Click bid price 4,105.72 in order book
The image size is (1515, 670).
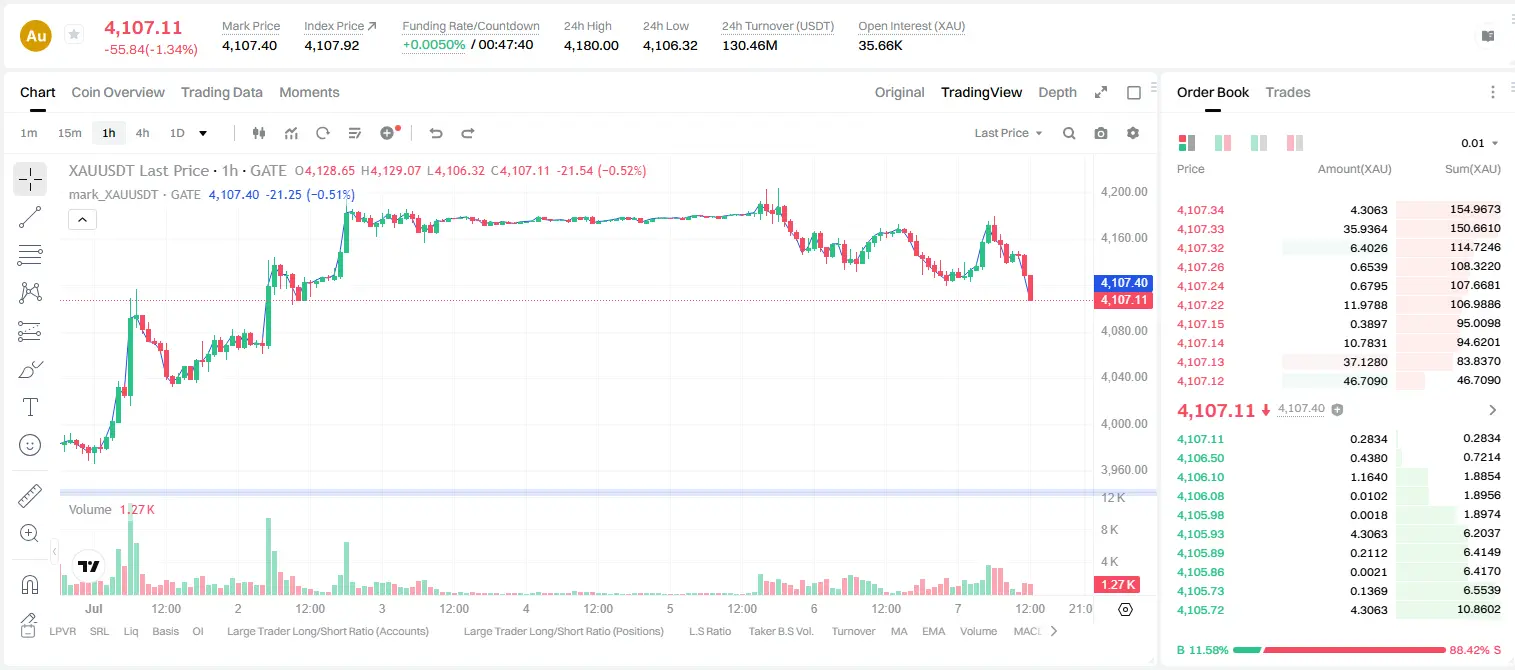pos(1201,610)
